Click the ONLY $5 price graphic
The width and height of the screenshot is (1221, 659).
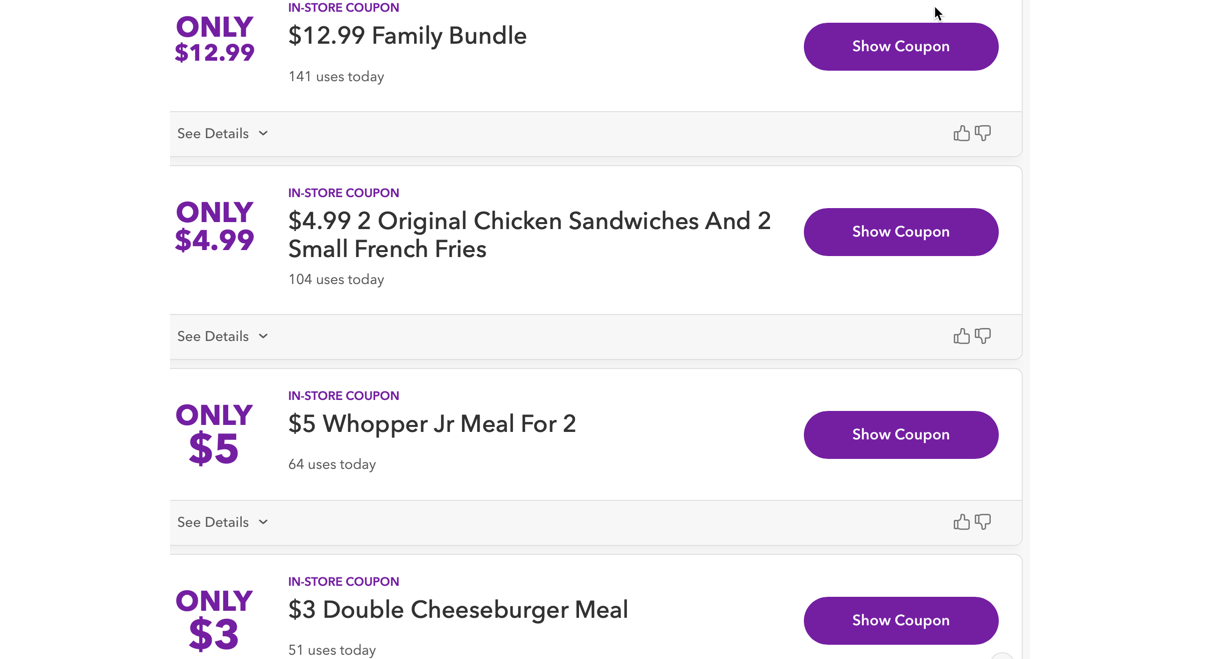(x=214, y=435)
